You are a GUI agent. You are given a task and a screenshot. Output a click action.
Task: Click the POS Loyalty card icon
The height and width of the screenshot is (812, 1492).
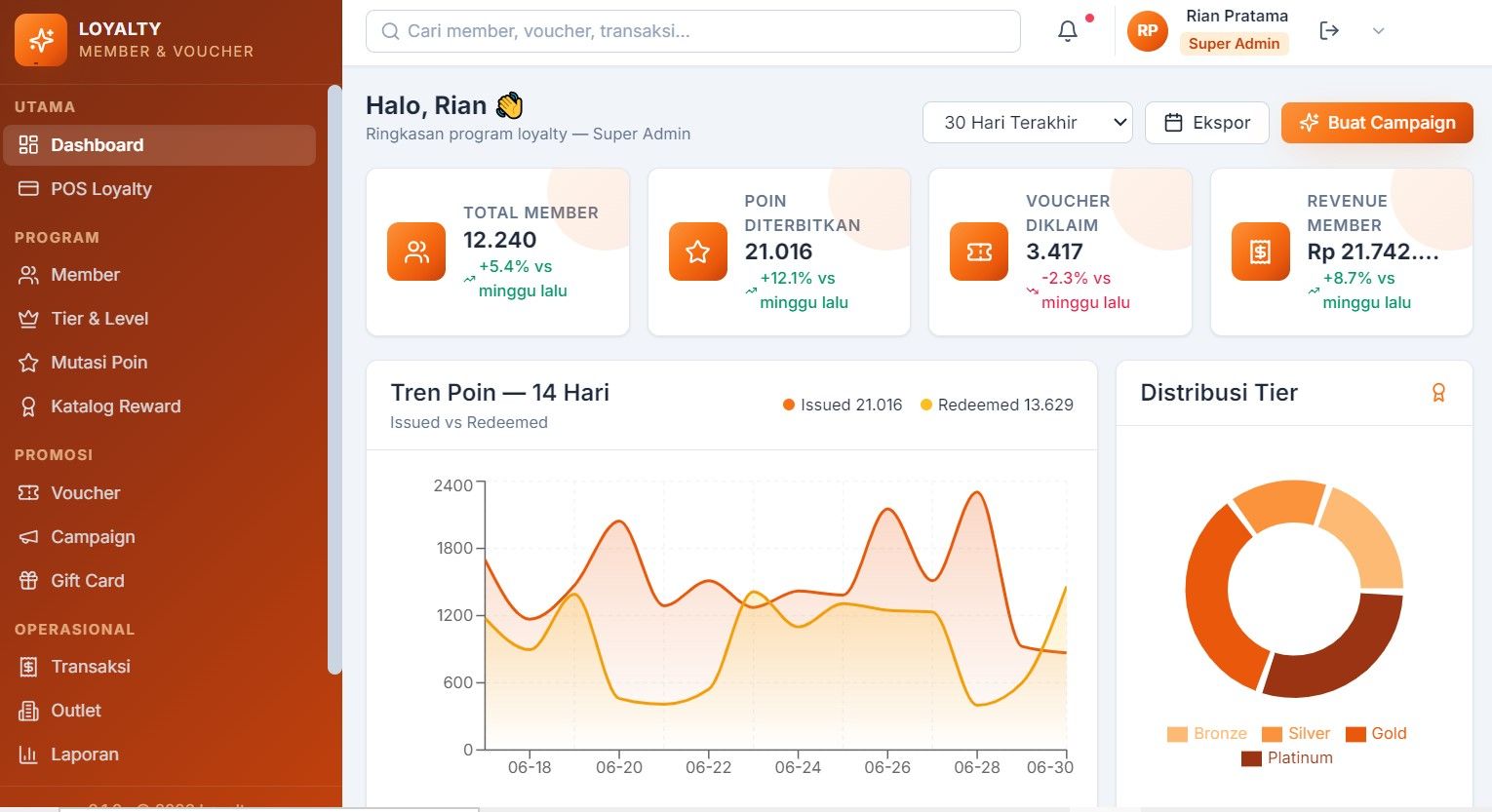28,189
